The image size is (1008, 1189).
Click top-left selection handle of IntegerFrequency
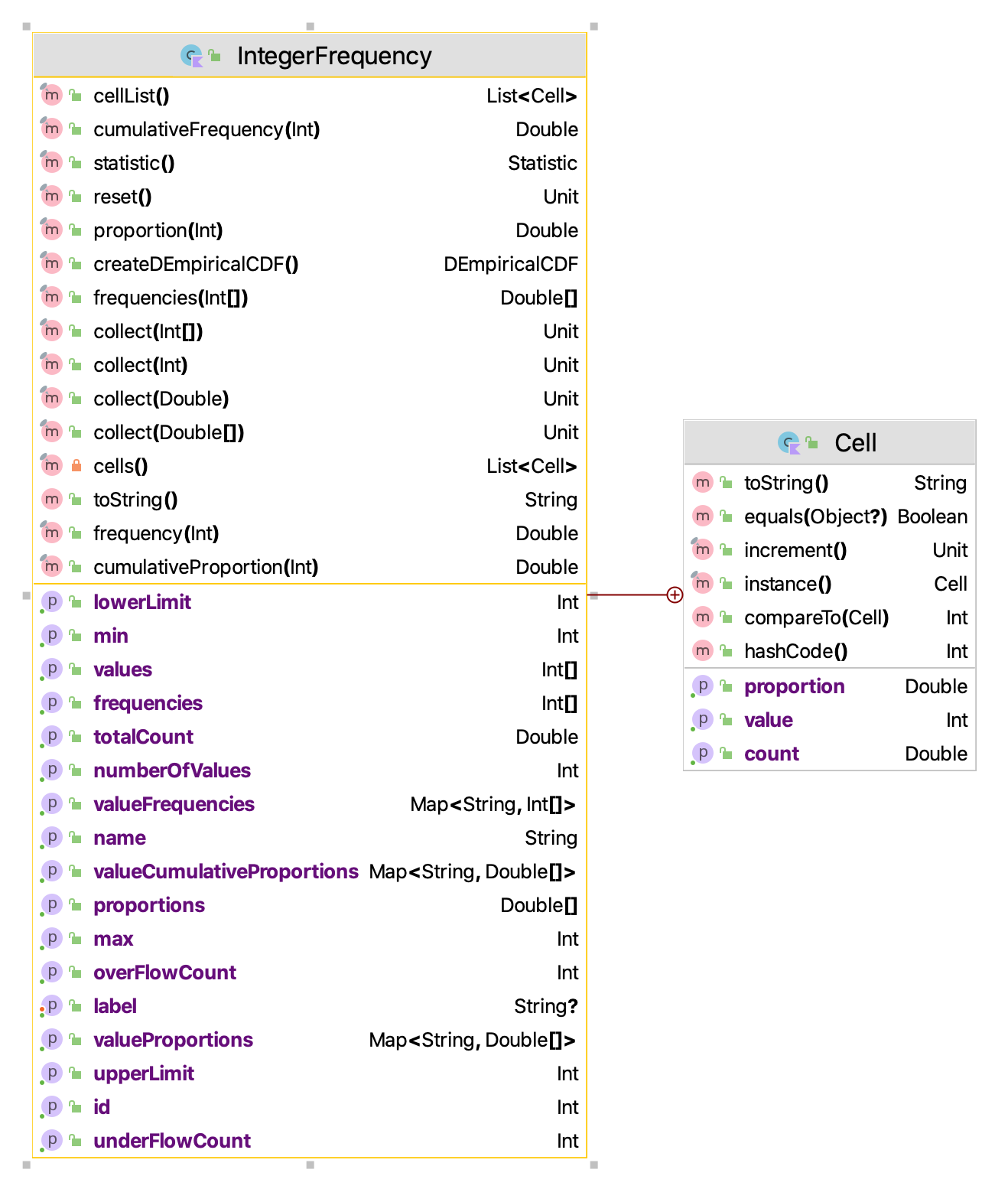[27, 27]
